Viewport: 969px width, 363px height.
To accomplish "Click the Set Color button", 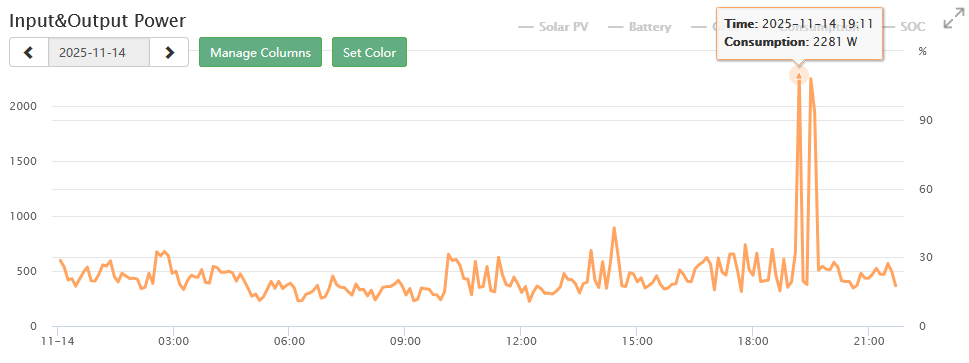I will coord(370,53).
